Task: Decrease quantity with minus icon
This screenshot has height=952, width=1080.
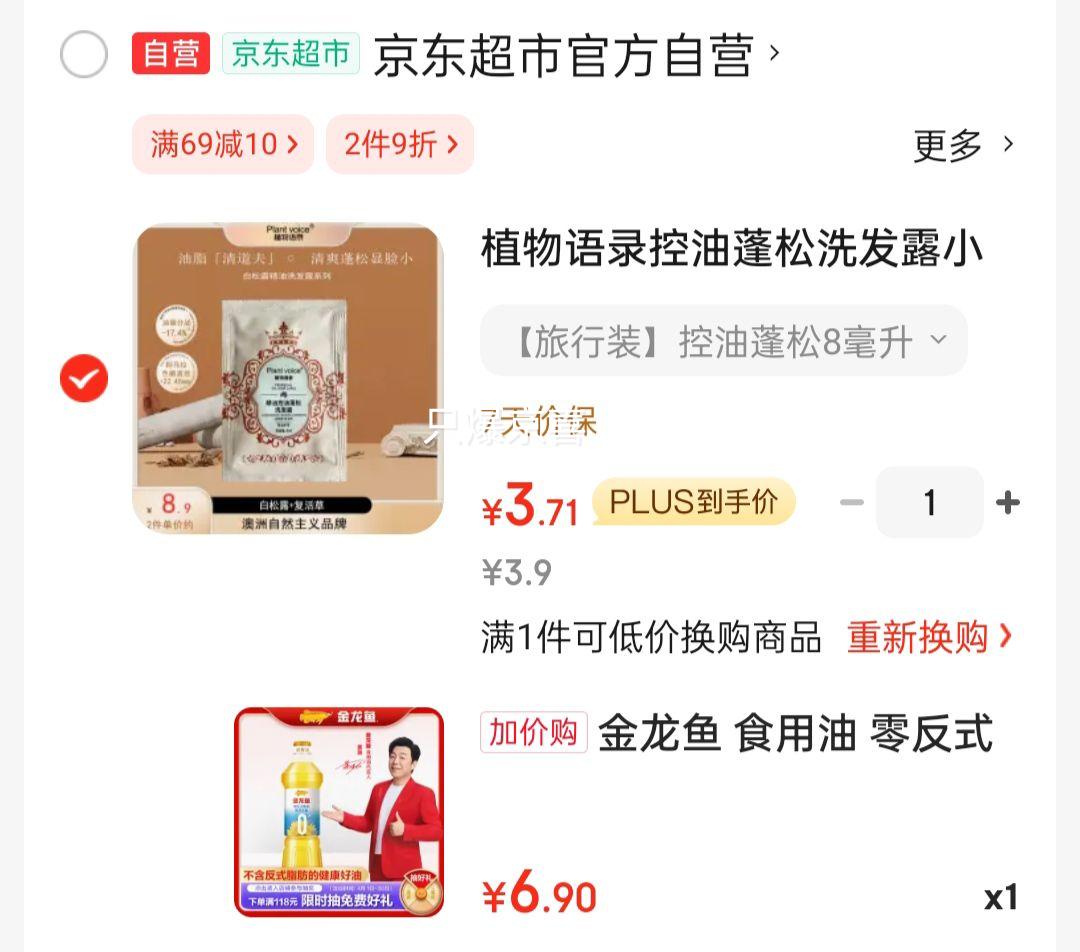Action: (x=851, y=502)
